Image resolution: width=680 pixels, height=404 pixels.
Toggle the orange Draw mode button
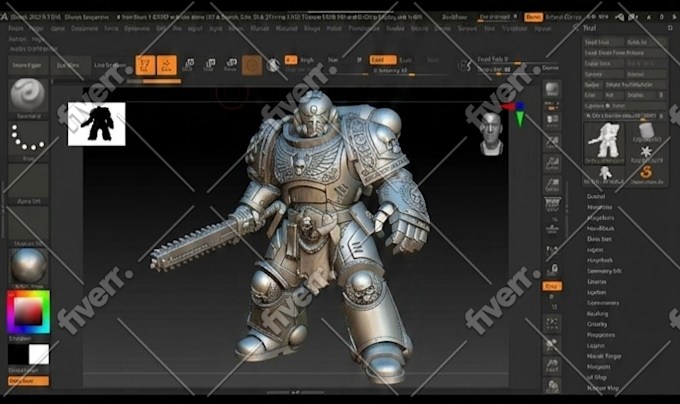click(x=167, y=65)
